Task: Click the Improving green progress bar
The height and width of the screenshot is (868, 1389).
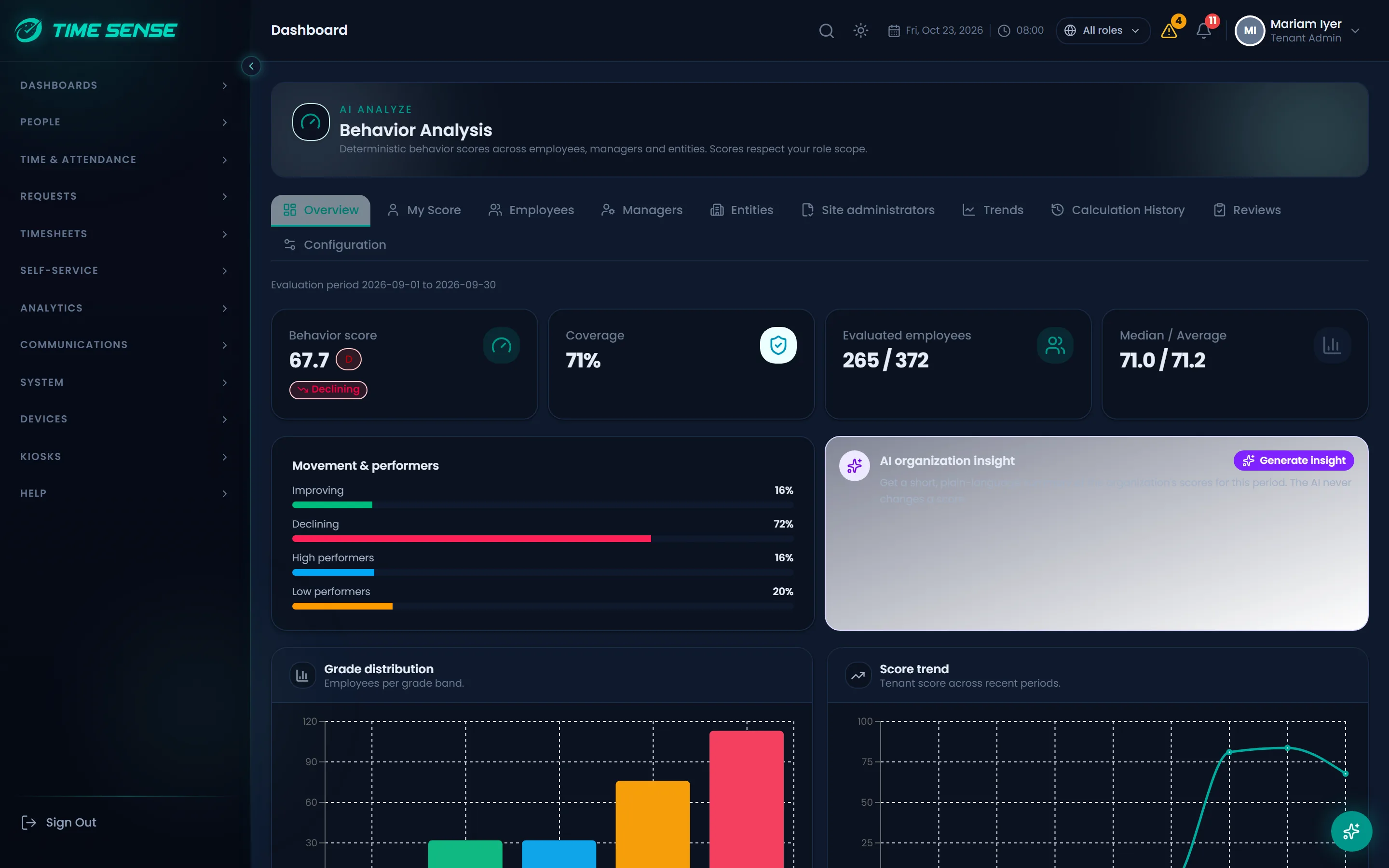Action: [332, 504]
